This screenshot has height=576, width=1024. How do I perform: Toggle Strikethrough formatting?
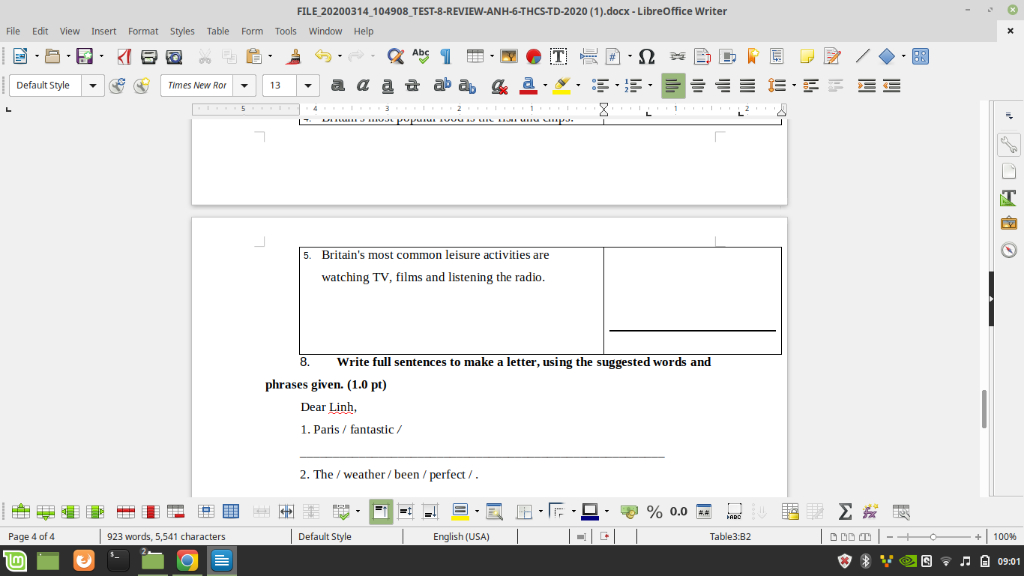(412, 86)
